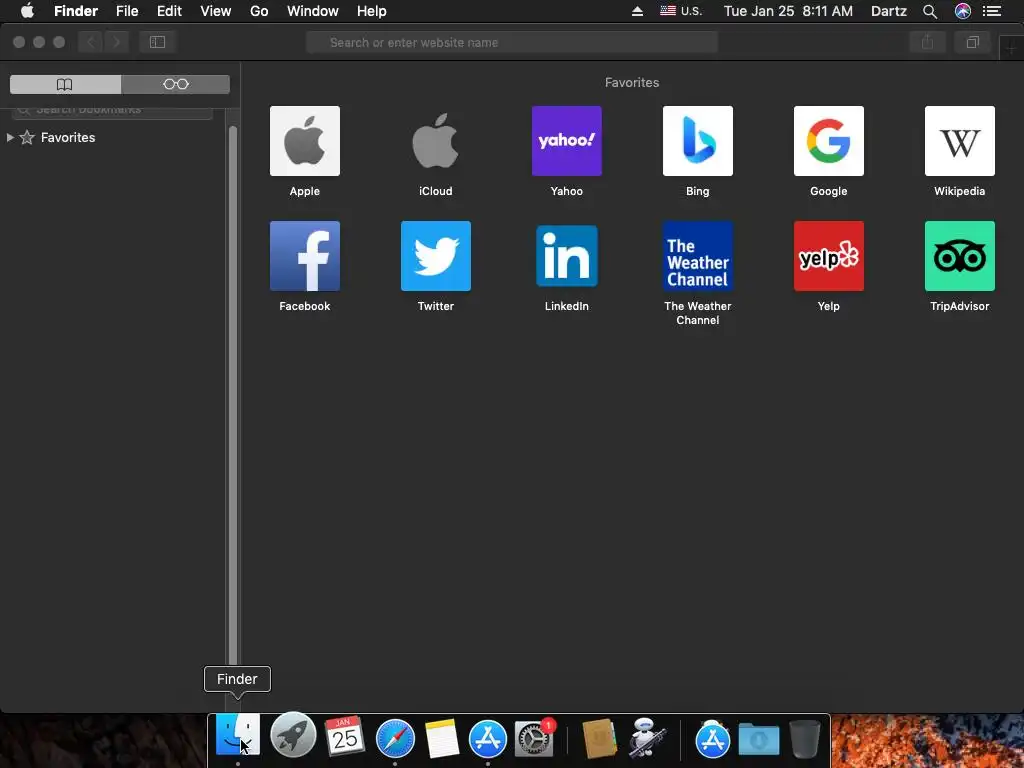Open the Trash in the Dock
1024x768 pixels.
pos(805,739)
